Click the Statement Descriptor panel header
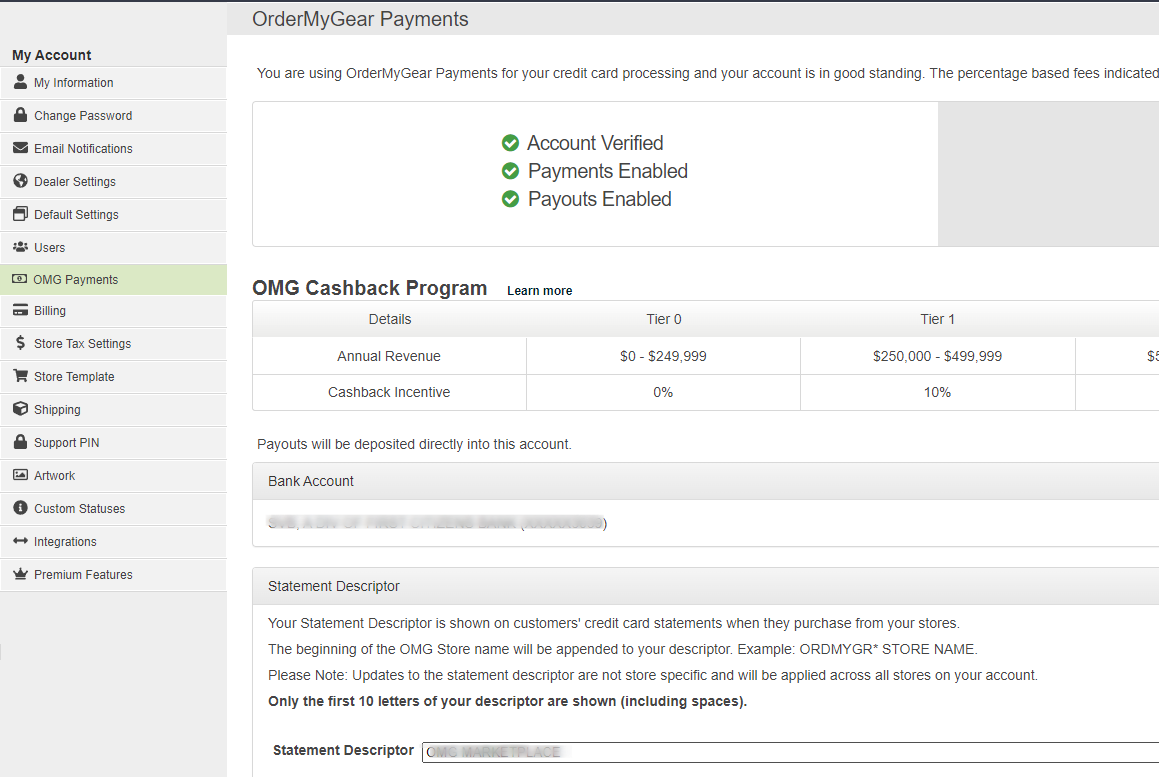 coord(706,586)
